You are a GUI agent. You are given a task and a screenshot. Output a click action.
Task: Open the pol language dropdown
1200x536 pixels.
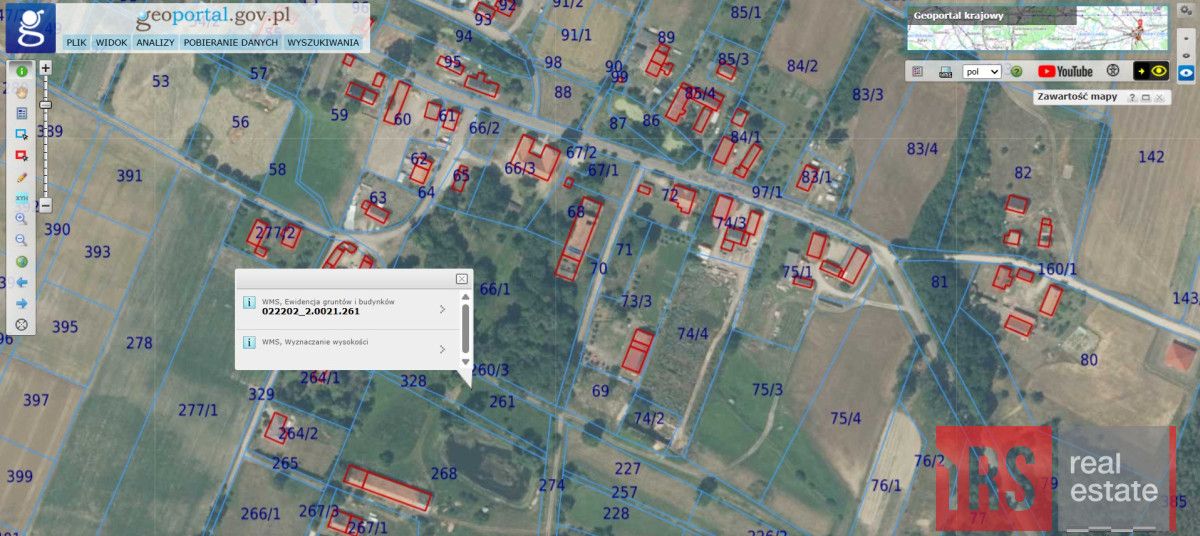[x=981, y=72]
